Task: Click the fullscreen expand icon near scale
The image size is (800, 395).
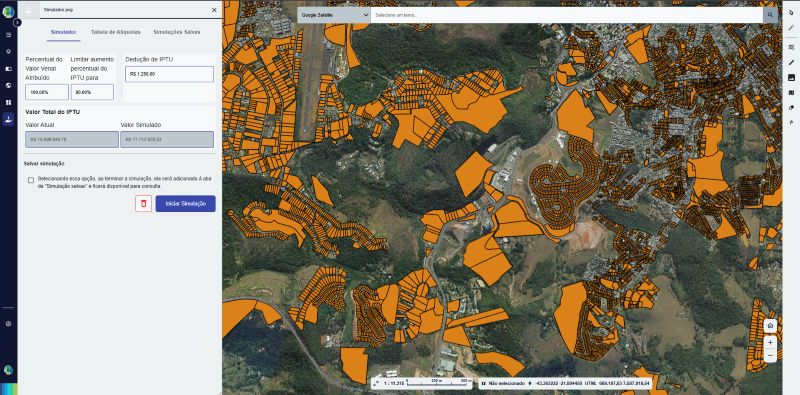Action: coord(377,383)
